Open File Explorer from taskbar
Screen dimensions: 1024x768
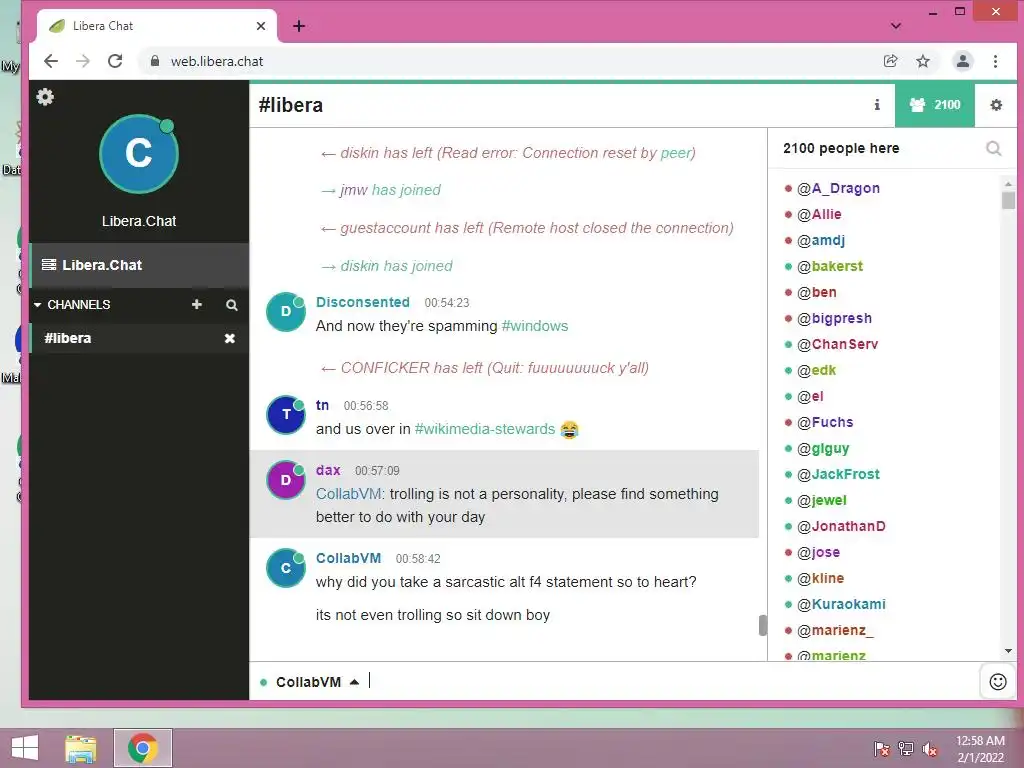[x=81, y=748]
